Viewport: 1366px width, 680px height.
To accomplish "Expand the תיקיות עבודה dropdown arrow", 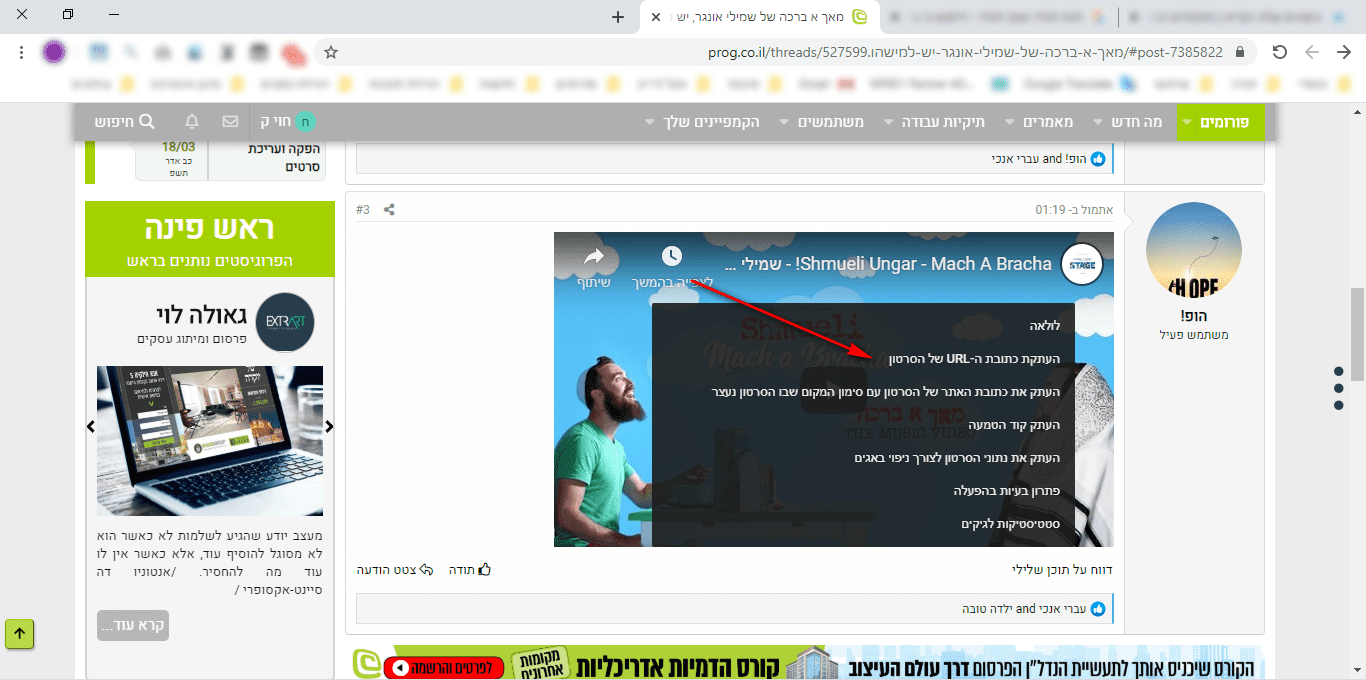I will pyautogui.click(x=887, y=122).
